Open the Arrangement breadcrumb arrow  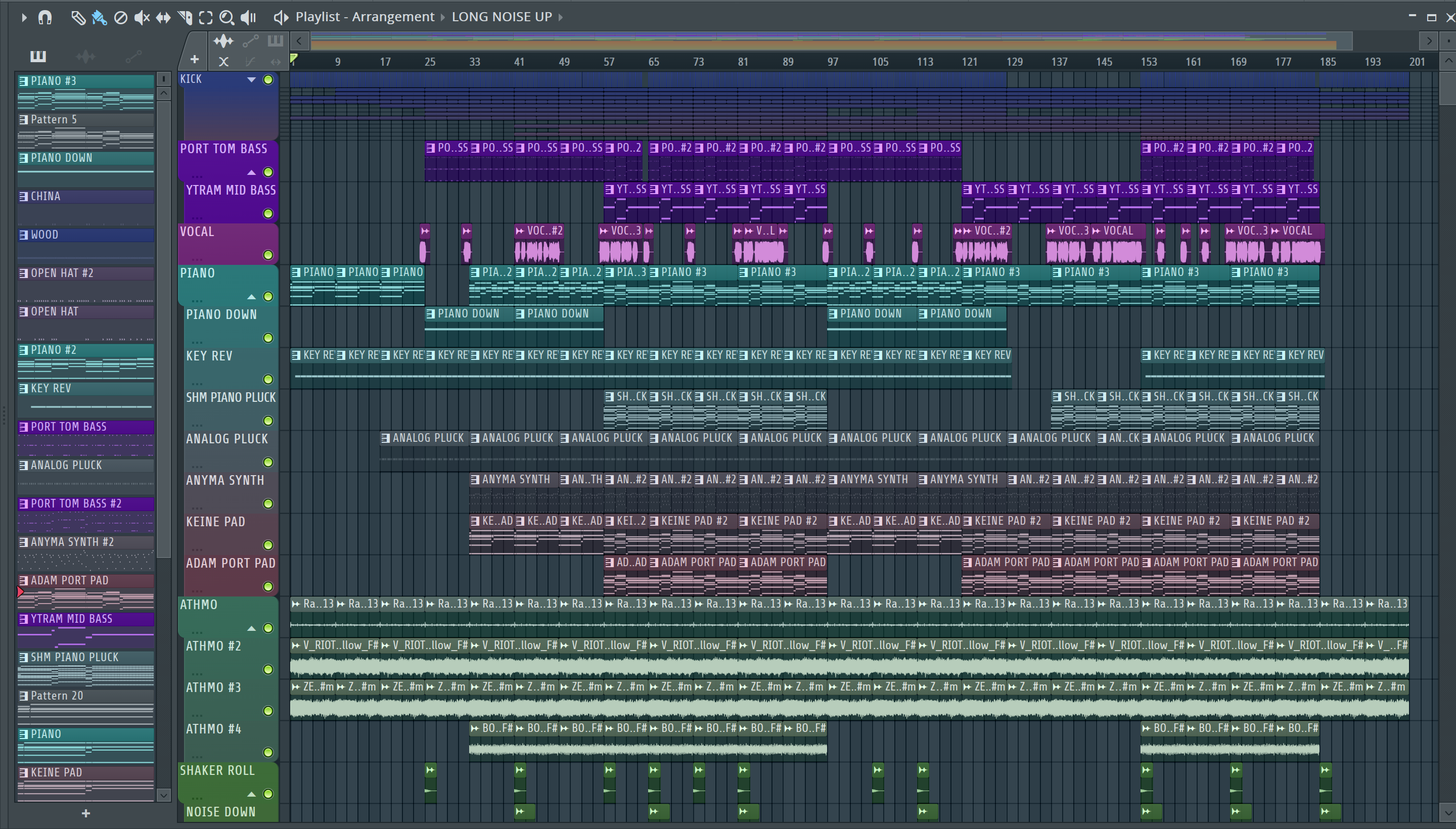click(x=442, y=17)
